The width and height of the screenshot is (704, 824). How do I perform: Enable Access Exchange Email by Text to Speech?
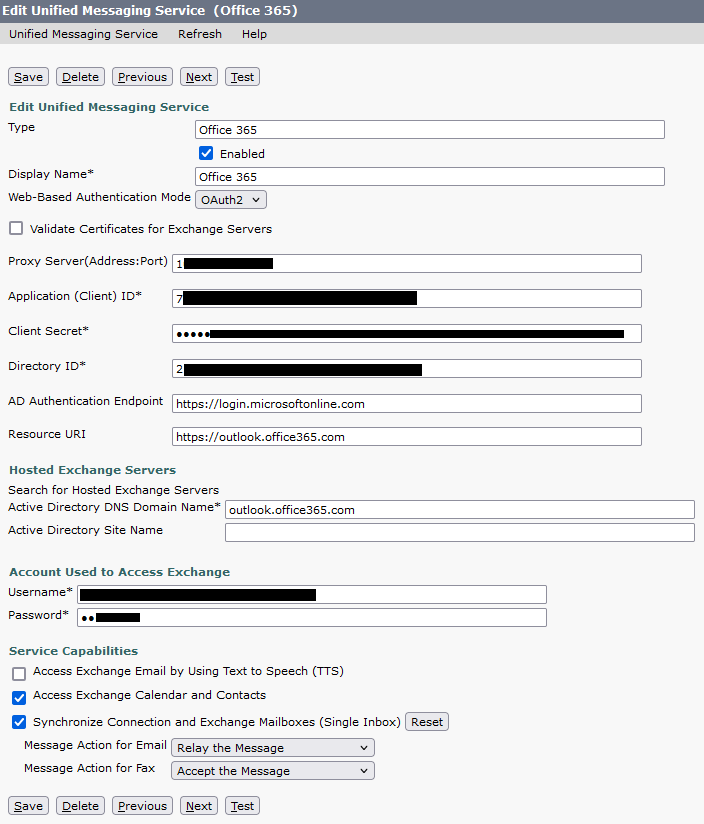[19, 674]
